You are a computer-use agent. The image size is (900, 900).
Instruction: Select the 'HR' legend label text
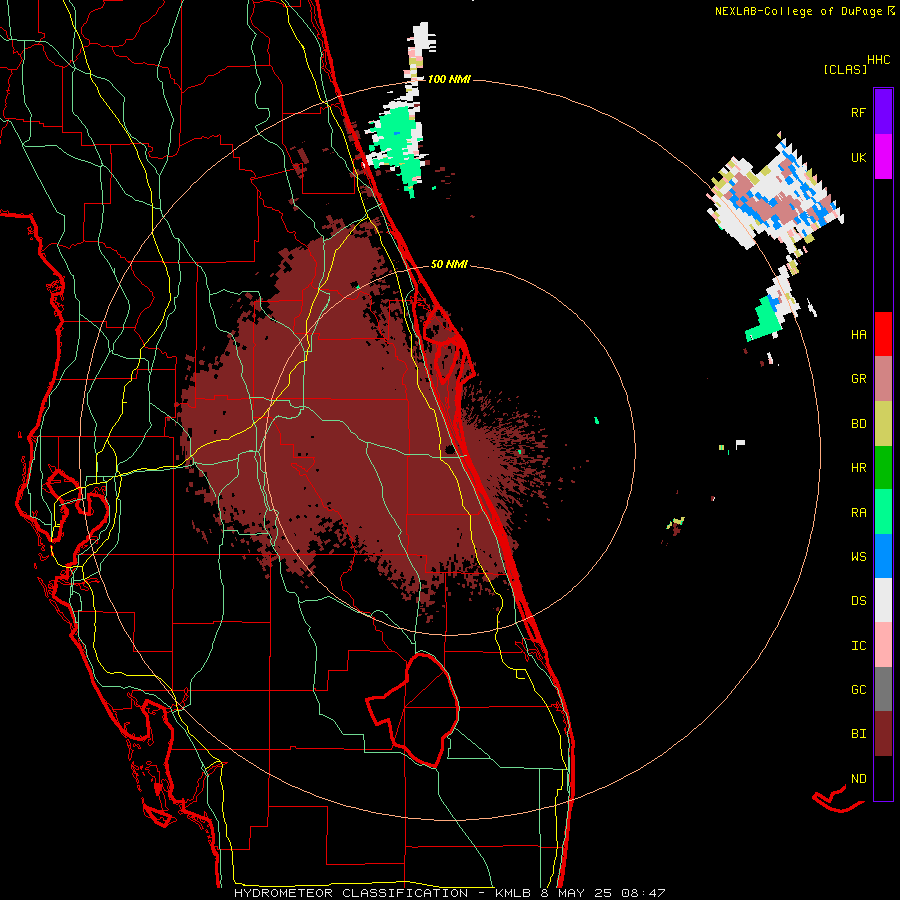click(x=858, y=468)
